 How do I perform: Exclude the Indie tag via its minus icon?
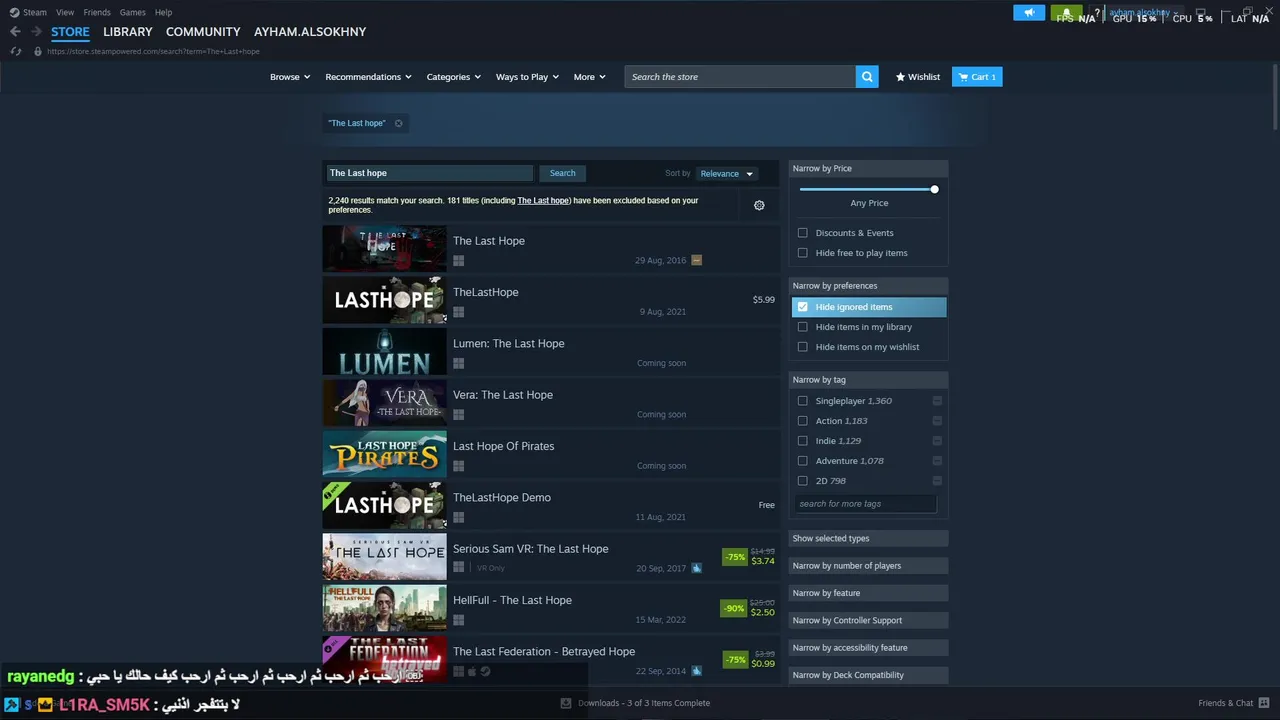tap(937, 441)
